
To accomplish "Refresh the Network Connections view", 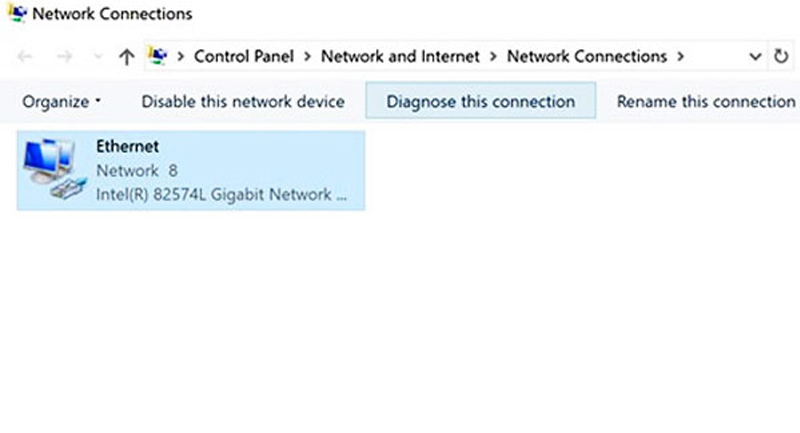I will (x=781, y=56).
